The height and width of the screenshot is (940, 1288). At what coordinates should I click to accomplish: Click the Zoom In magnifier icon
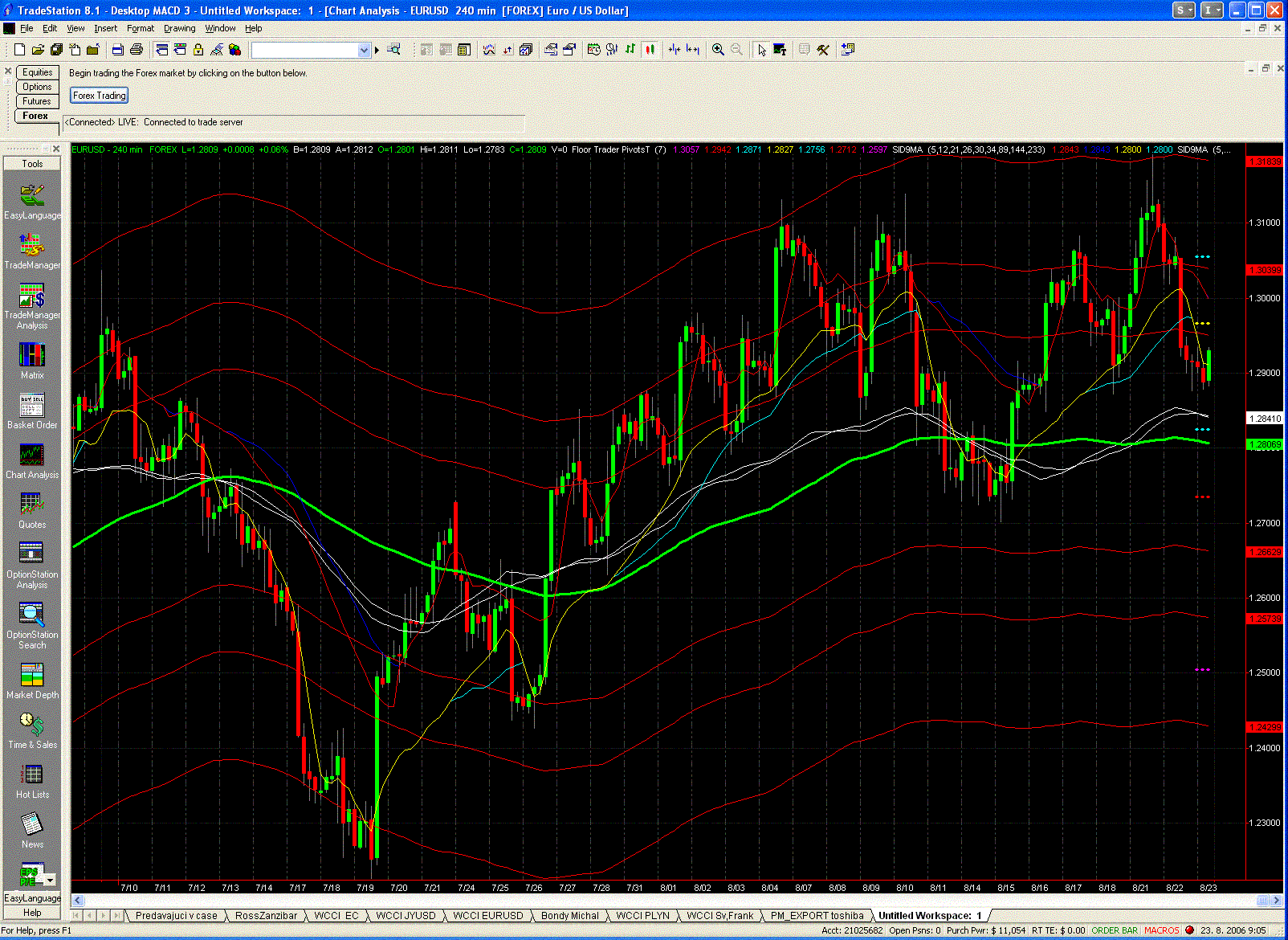pos(718,50)
